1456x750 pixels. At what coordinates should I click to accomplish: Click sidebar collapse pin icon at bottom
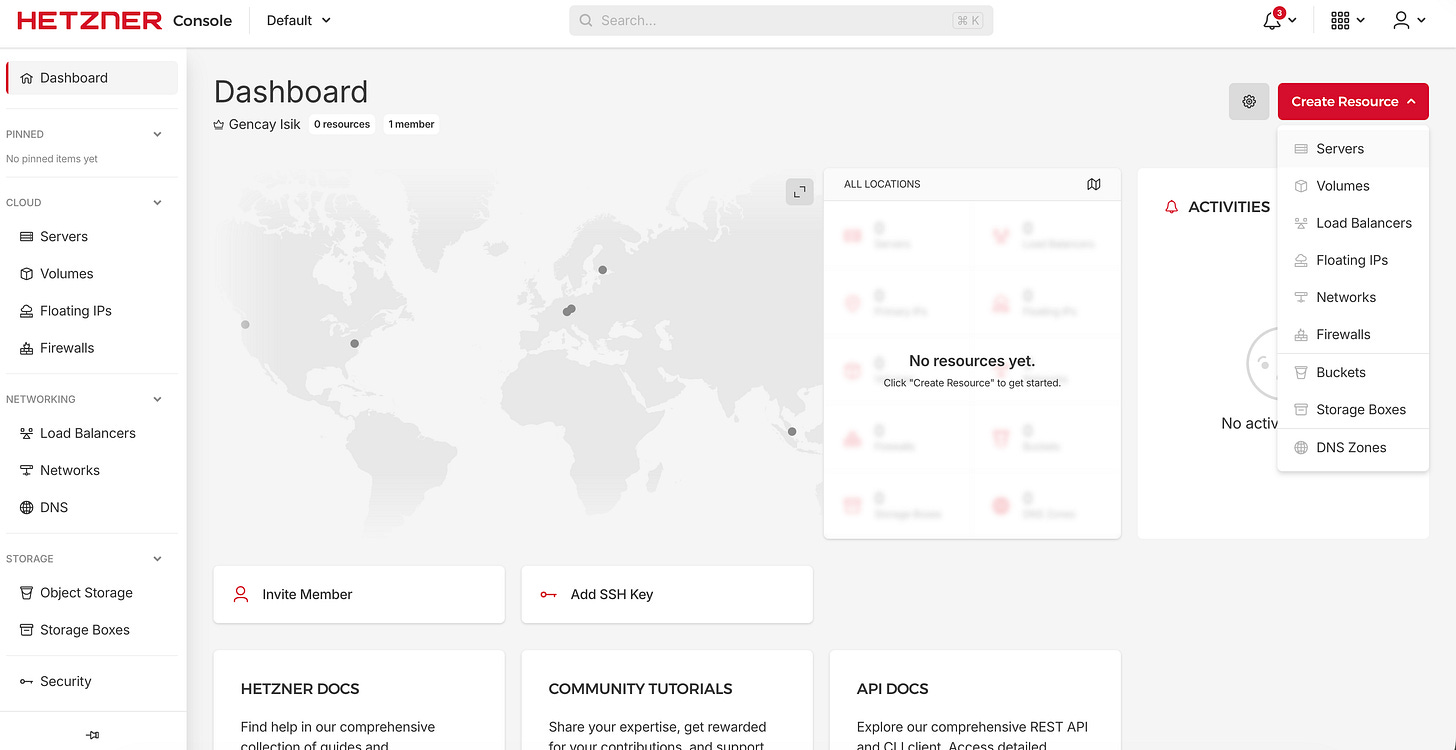pyautogui.click(x=93, y=735)
